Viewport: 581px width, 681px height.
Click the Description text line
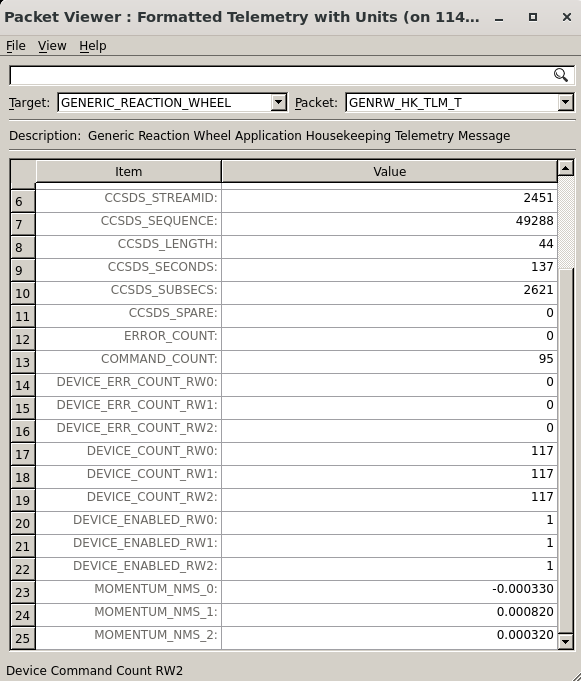[260, 136]
